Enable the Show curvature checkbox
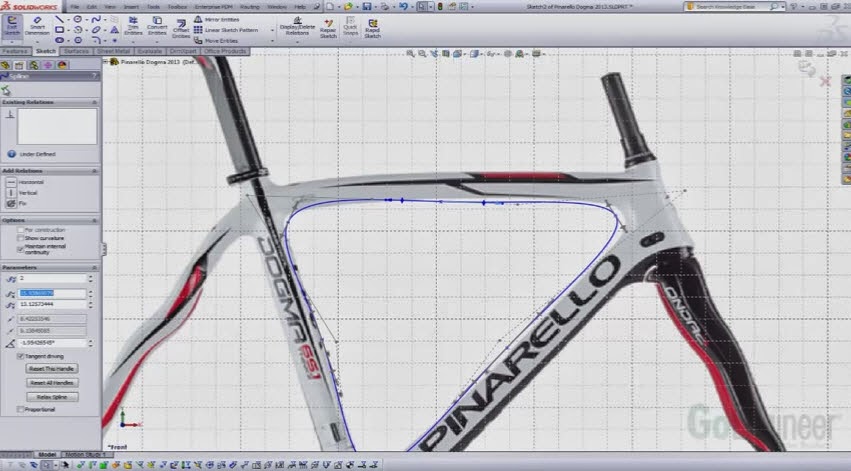Viewport: 851px width, 471px height. click(21, 238)
